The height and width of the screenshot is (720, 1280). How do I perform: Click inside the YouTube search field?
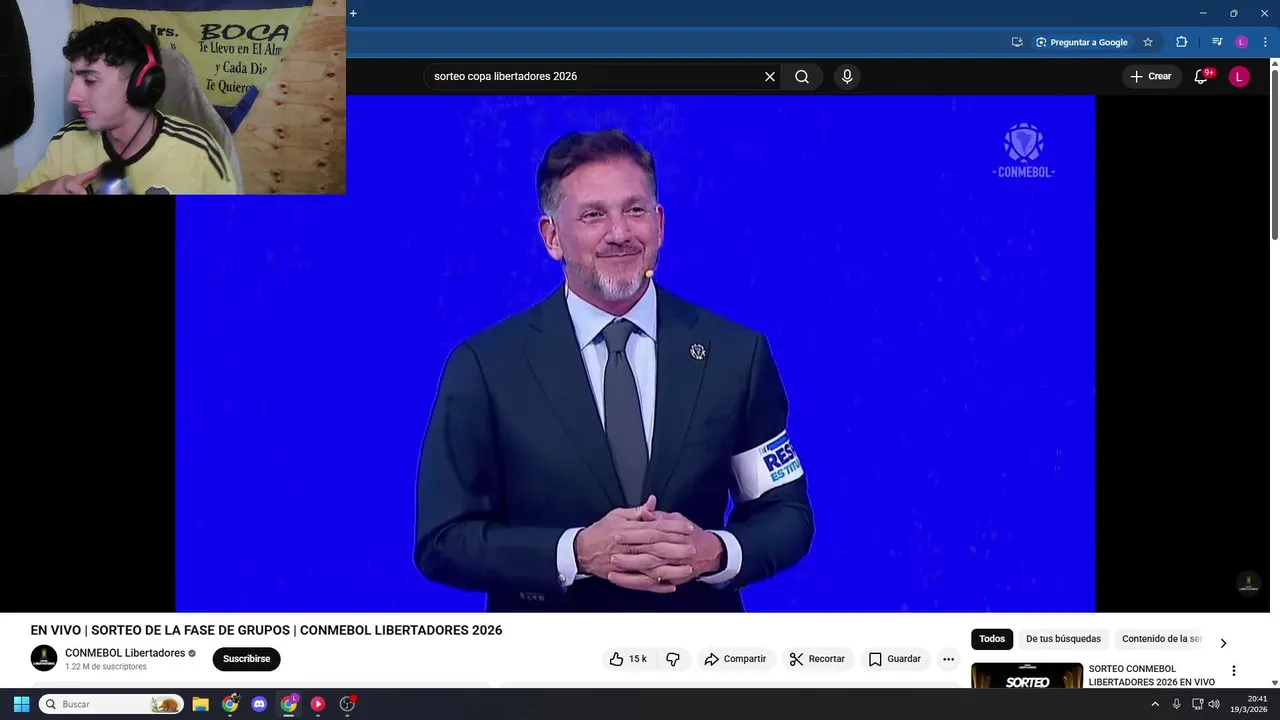point(595,76)
